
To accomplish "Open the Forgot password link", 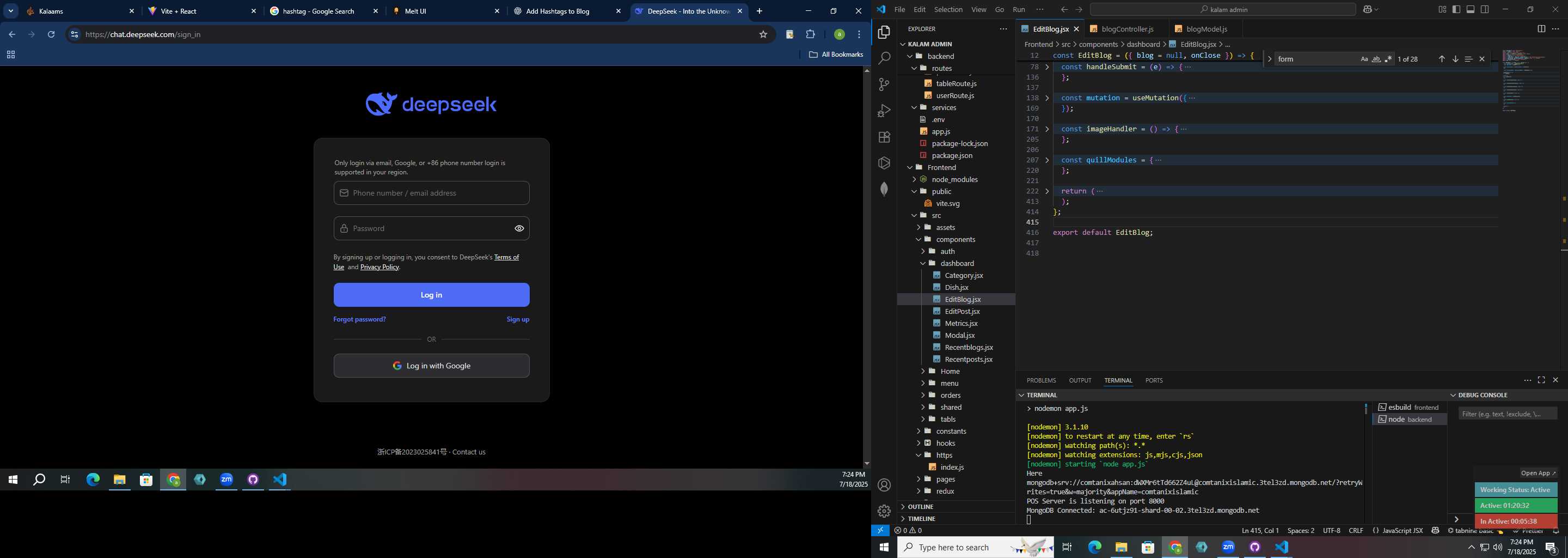I will [359, 319].
